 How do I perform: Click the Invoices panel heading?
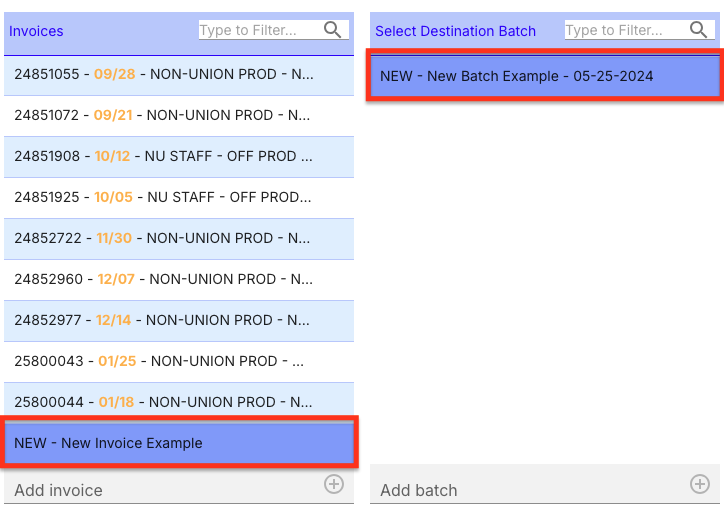[x=36, y=31]
